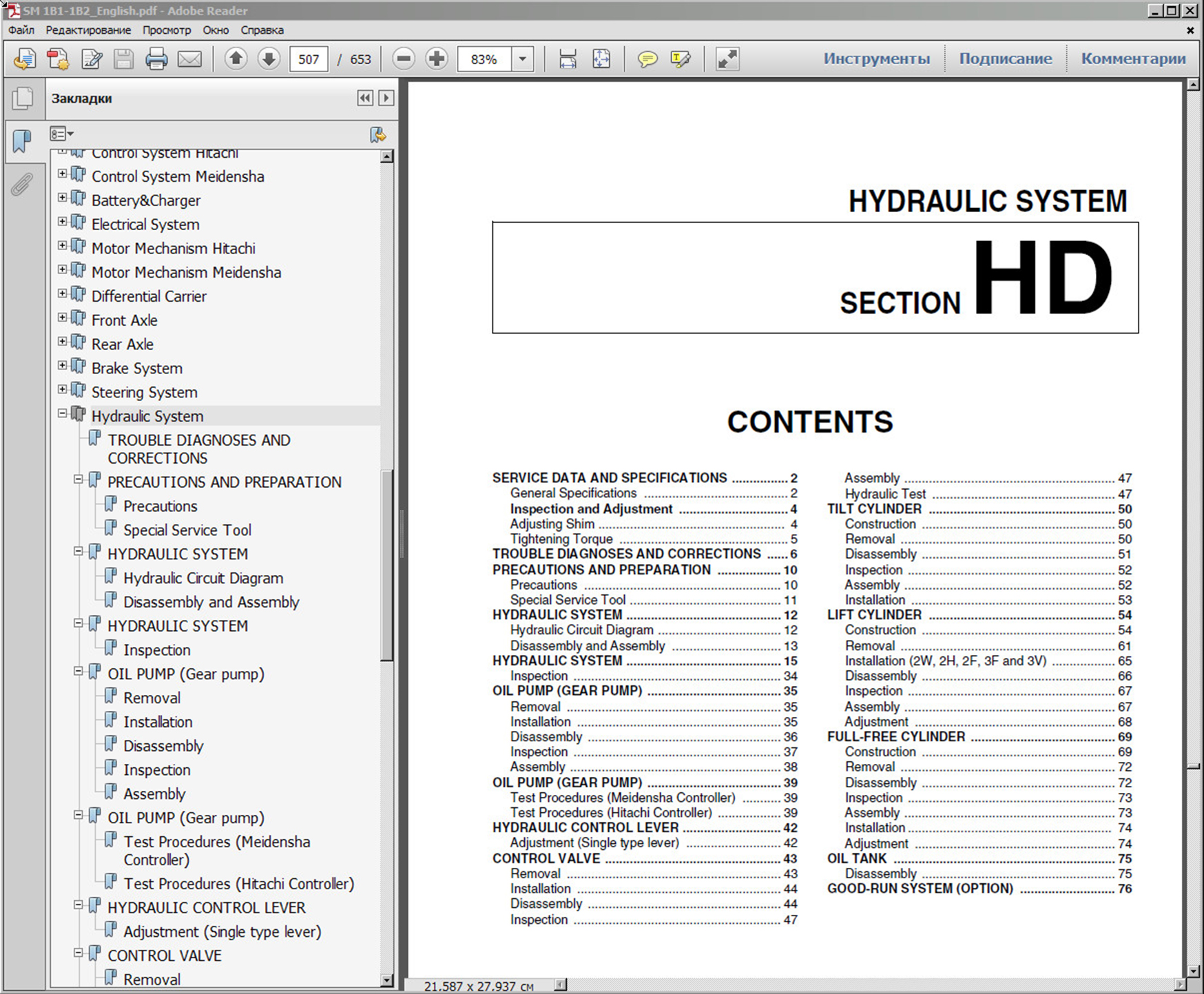Click the Save file floppy icon
This screenshot has height=994, width=1204.
(123, 59)
